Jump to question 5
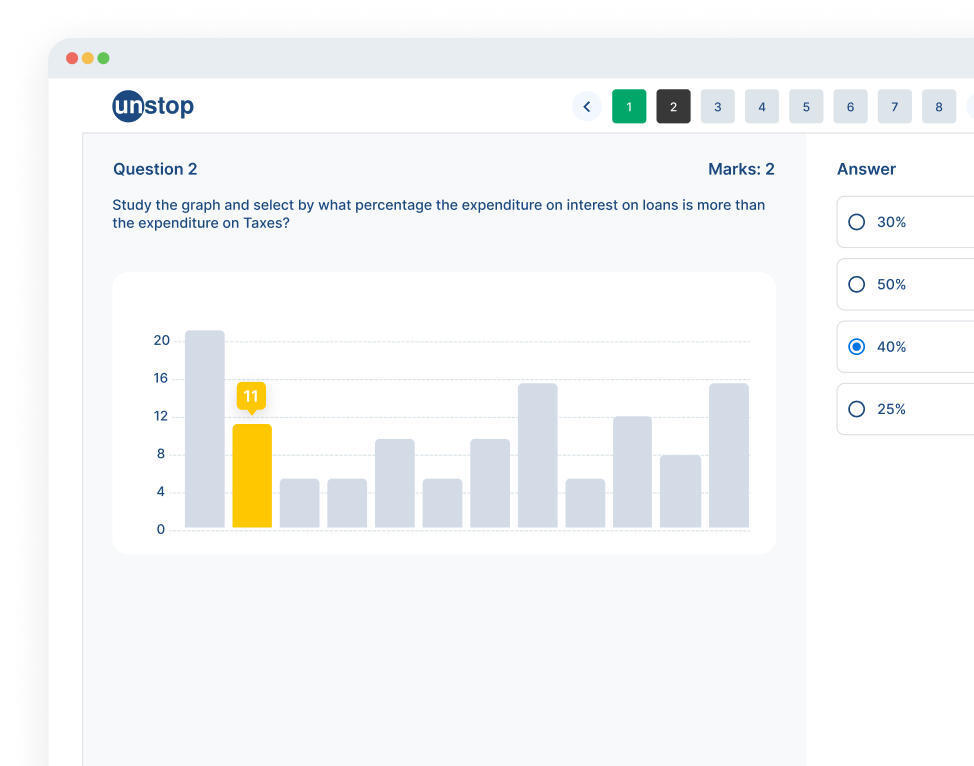The width and height of the screenshot is (974, 766). click(806, 106)
